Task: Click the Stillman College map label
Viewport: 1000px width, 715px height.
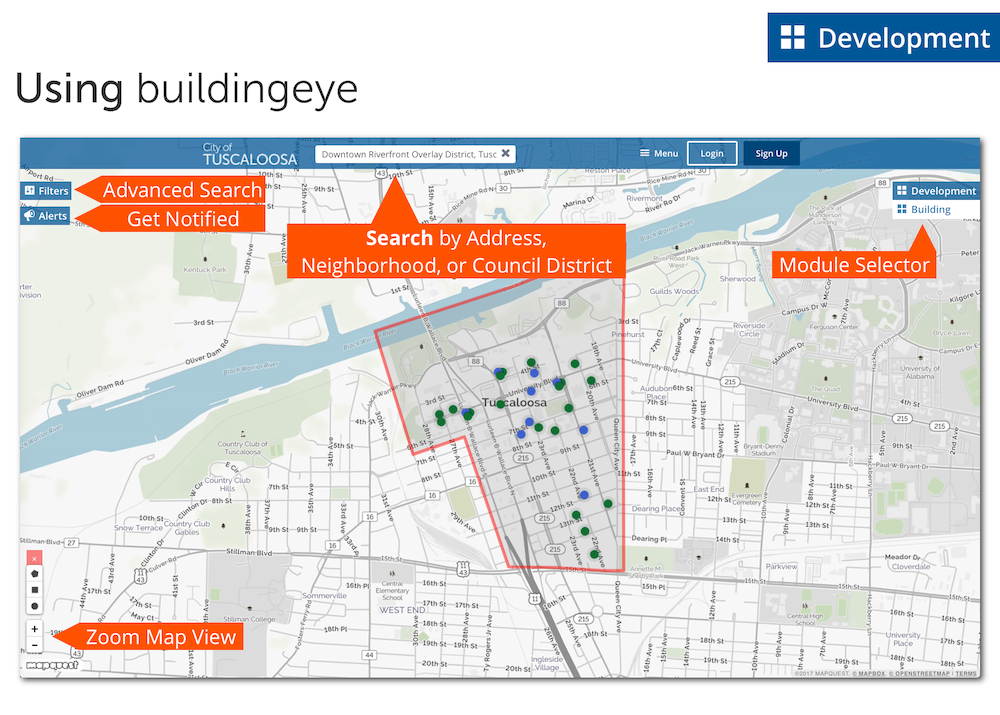Action: point(249,619)
